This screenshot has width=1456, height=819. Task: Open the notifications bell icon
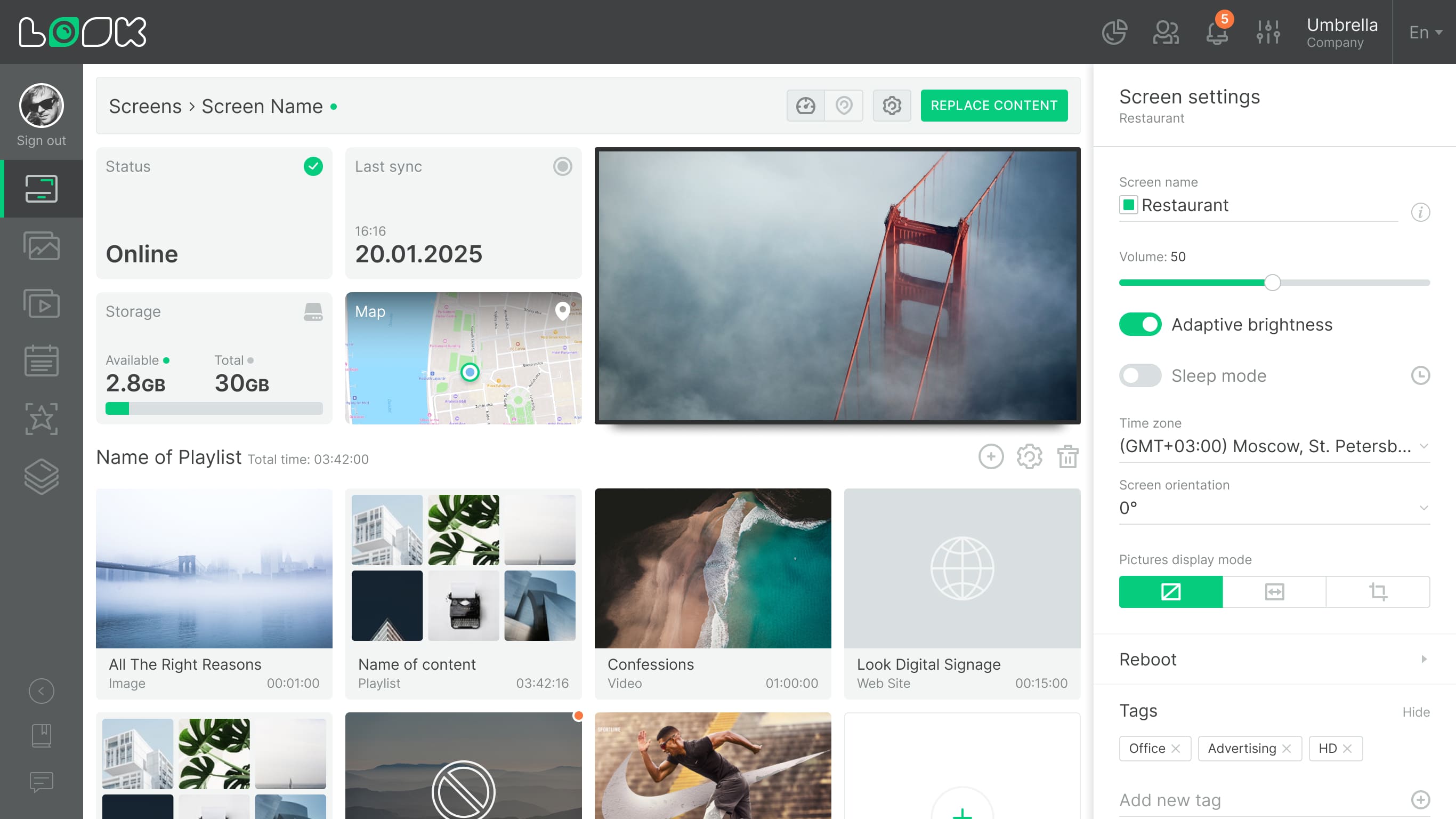point(1216,32)
